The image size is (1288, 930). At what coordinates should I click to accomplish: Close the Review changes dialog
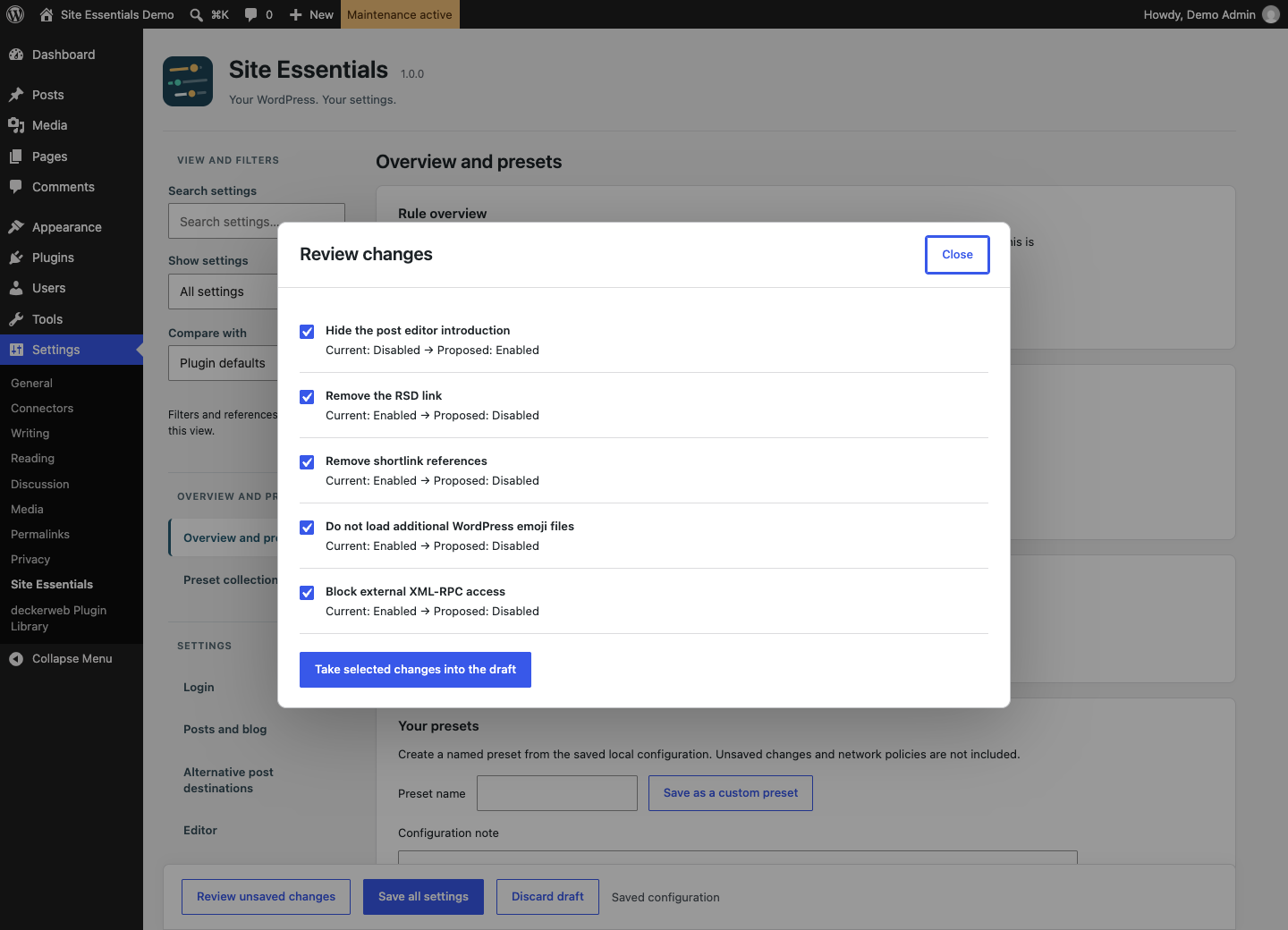(957, 255)
